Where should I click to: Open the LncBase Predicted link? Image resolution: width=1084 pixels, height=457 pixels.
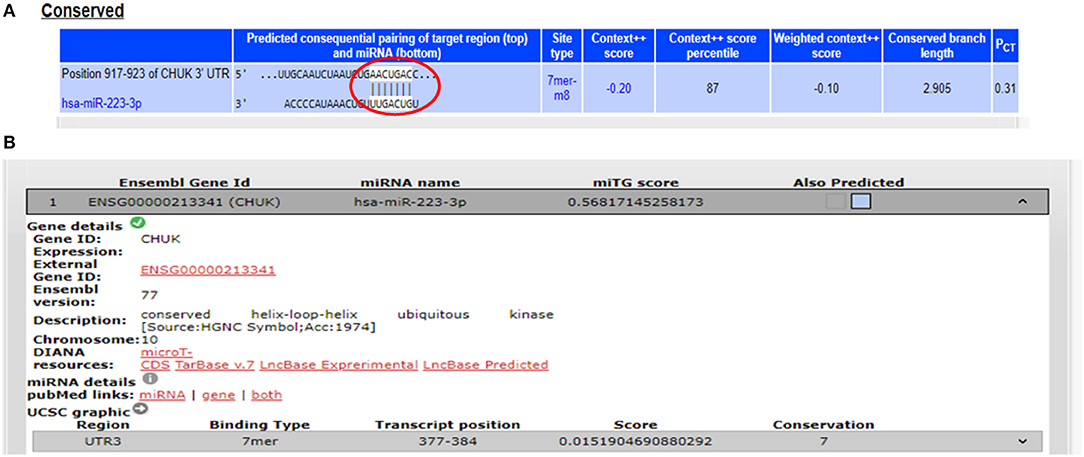(x=485, y=364)
